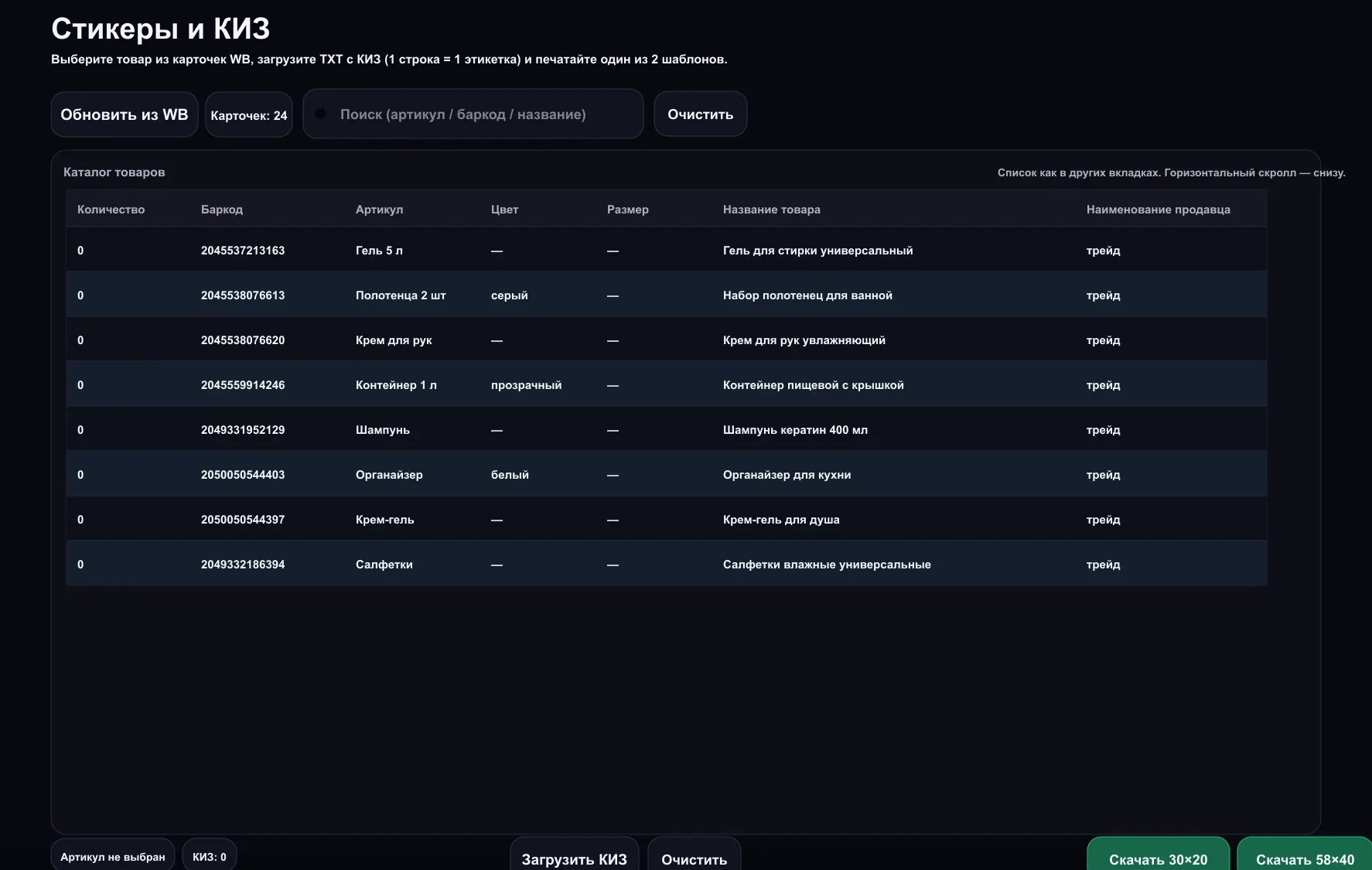The height and width of the screenshot is (870, 1372).
Task: Click the article Крем для рук
Action: pos(394,340)
